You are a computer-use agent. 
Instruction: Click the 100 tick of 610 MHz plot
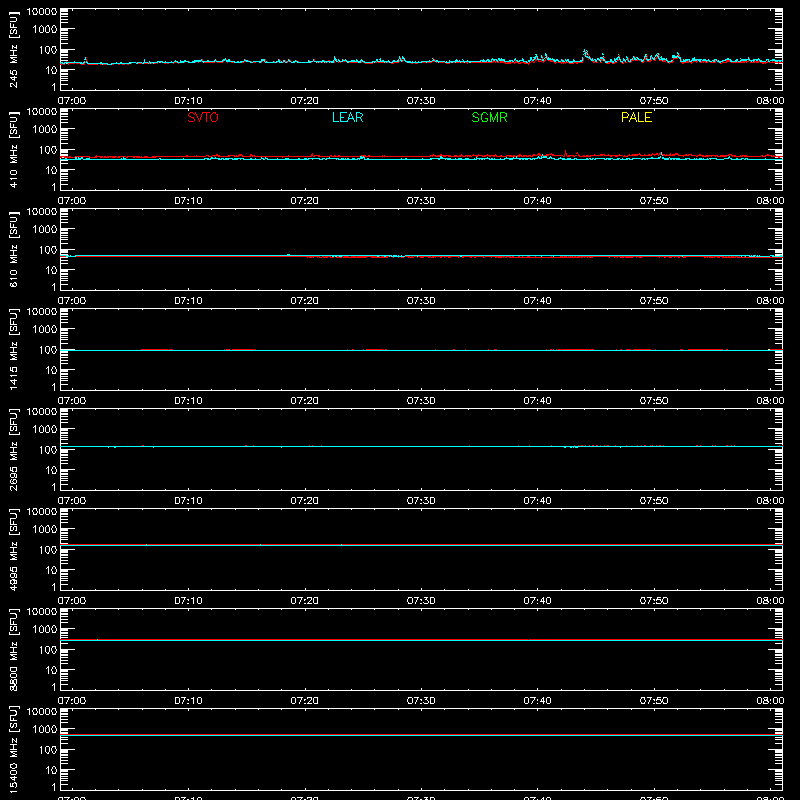48,249
